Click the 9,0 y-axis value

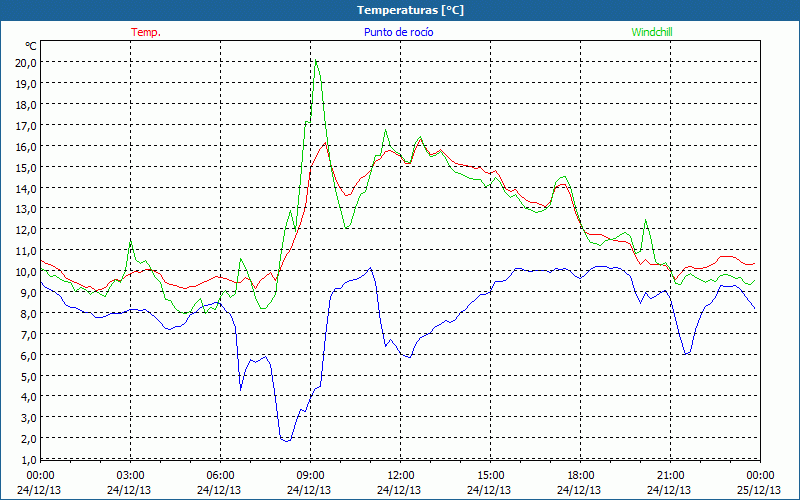click(29, 292)
